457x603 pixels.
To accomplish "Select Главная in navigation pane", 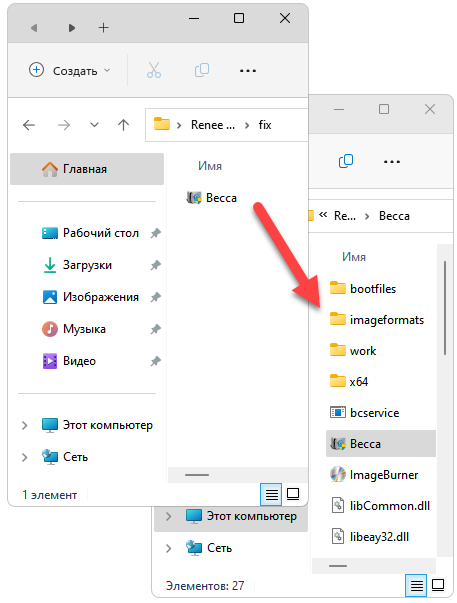I will 87,169.
